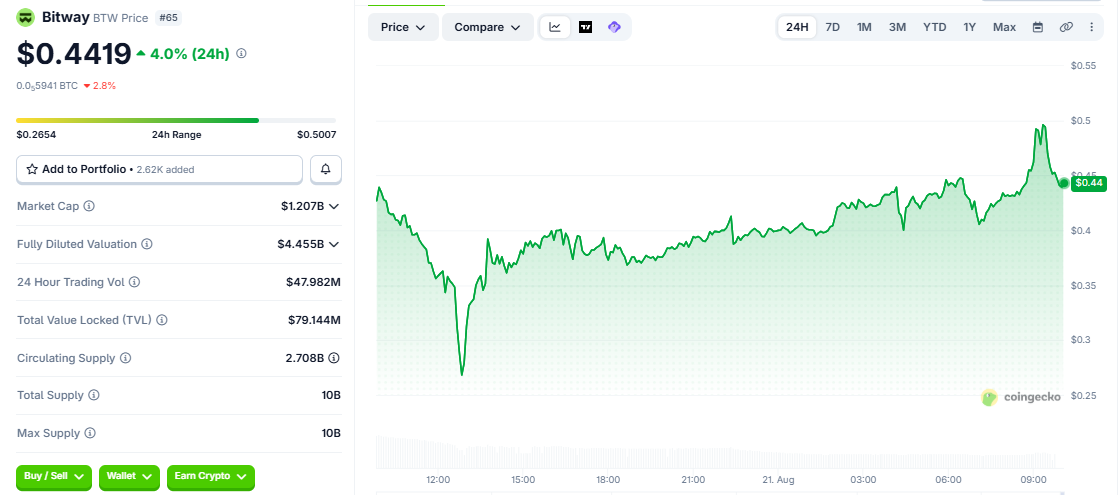Open the calendar date range picker
1118x495 pixels.
point(1038,27)
